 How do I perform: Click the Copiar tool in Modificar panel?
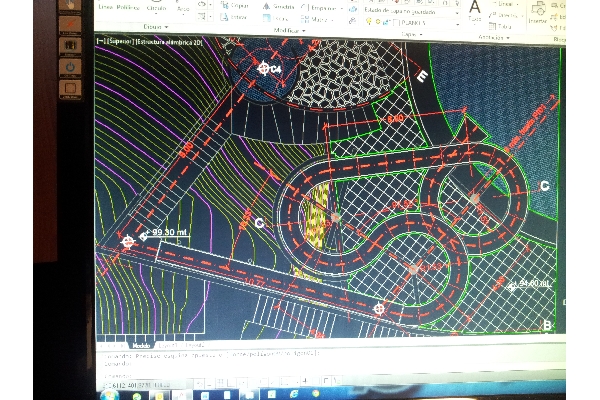pos(236,6)
